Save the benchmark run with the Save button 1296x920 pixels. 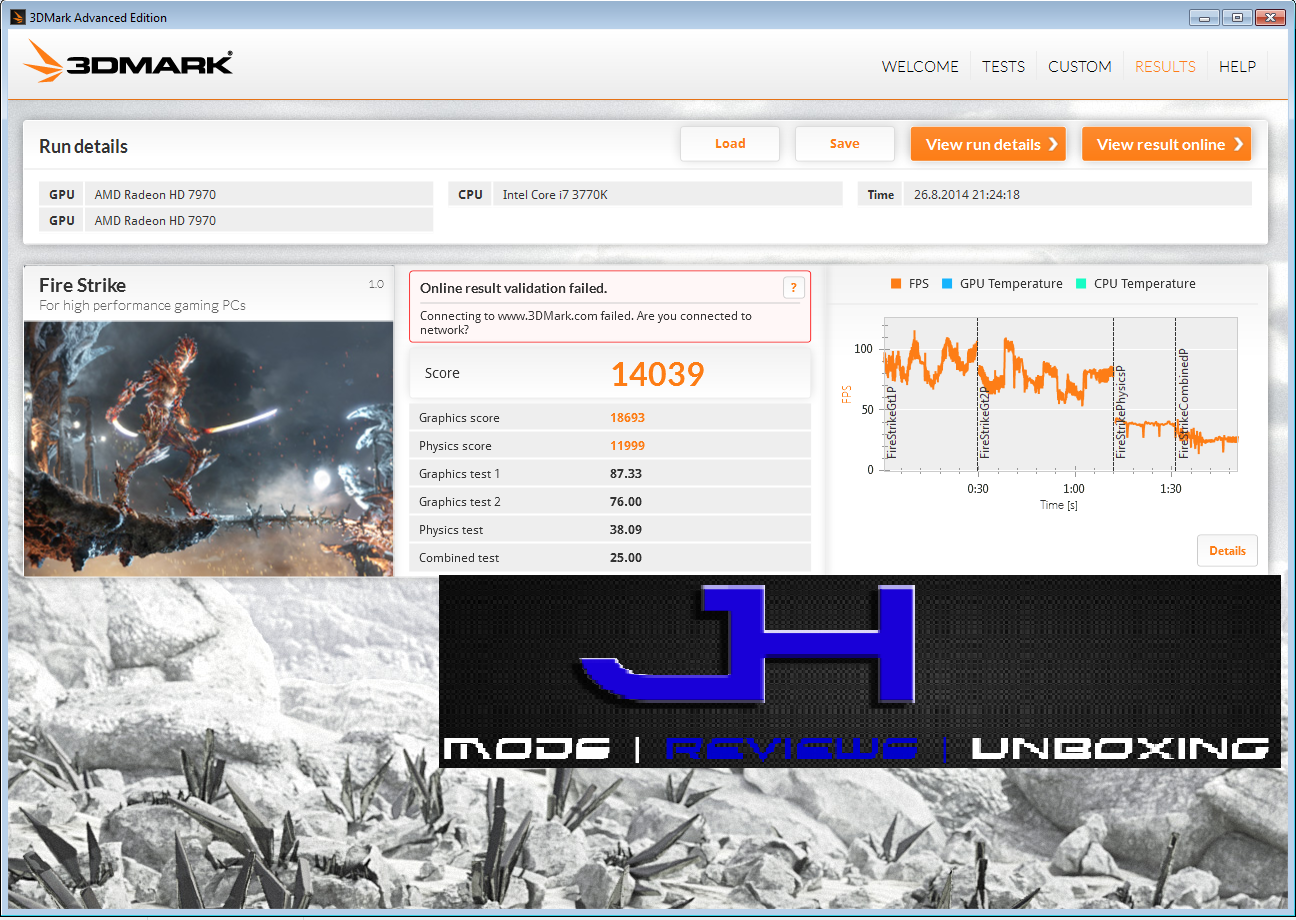tap(844, 143)
